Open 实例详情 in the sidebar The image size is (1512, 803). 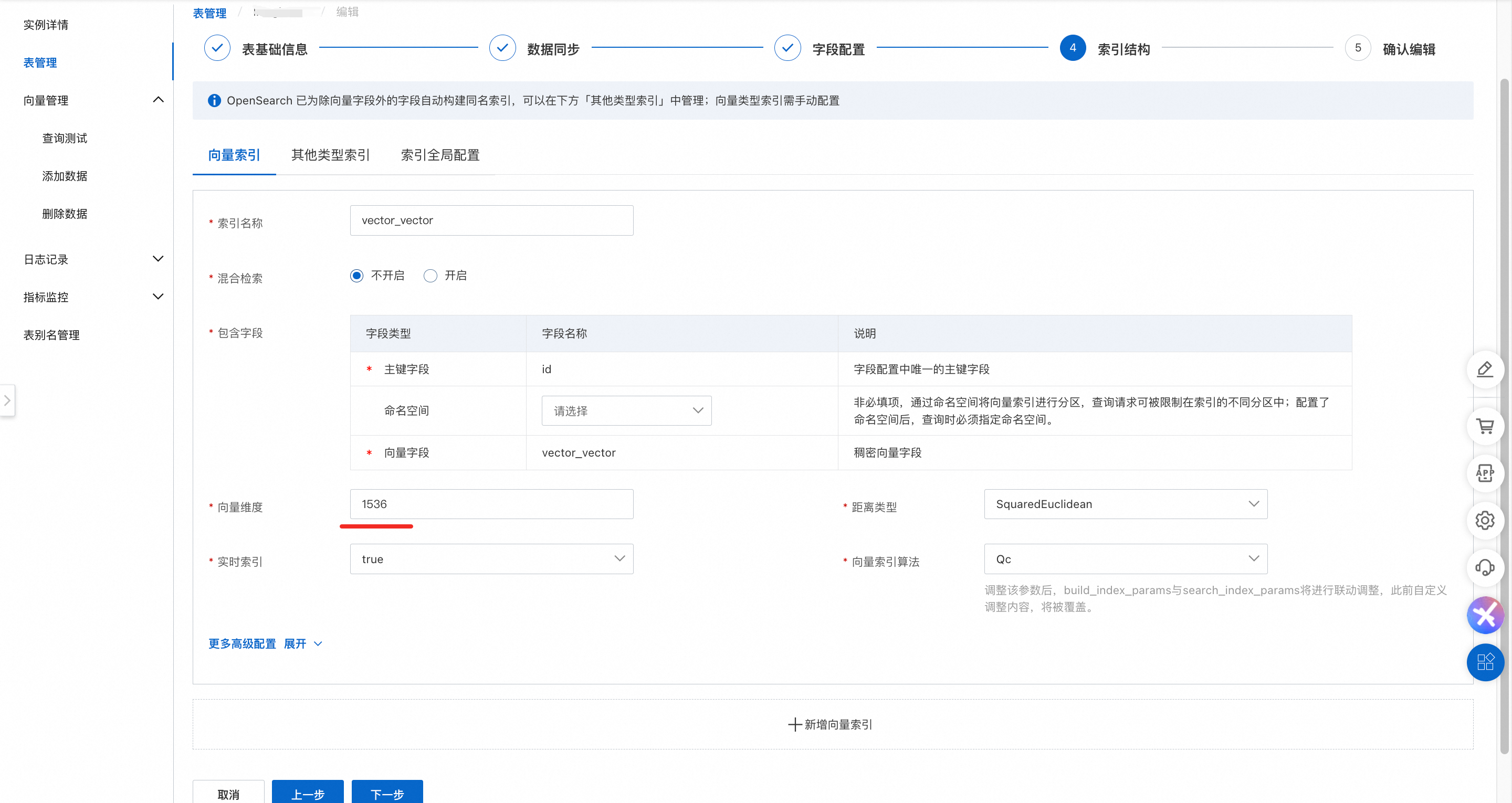46,25
